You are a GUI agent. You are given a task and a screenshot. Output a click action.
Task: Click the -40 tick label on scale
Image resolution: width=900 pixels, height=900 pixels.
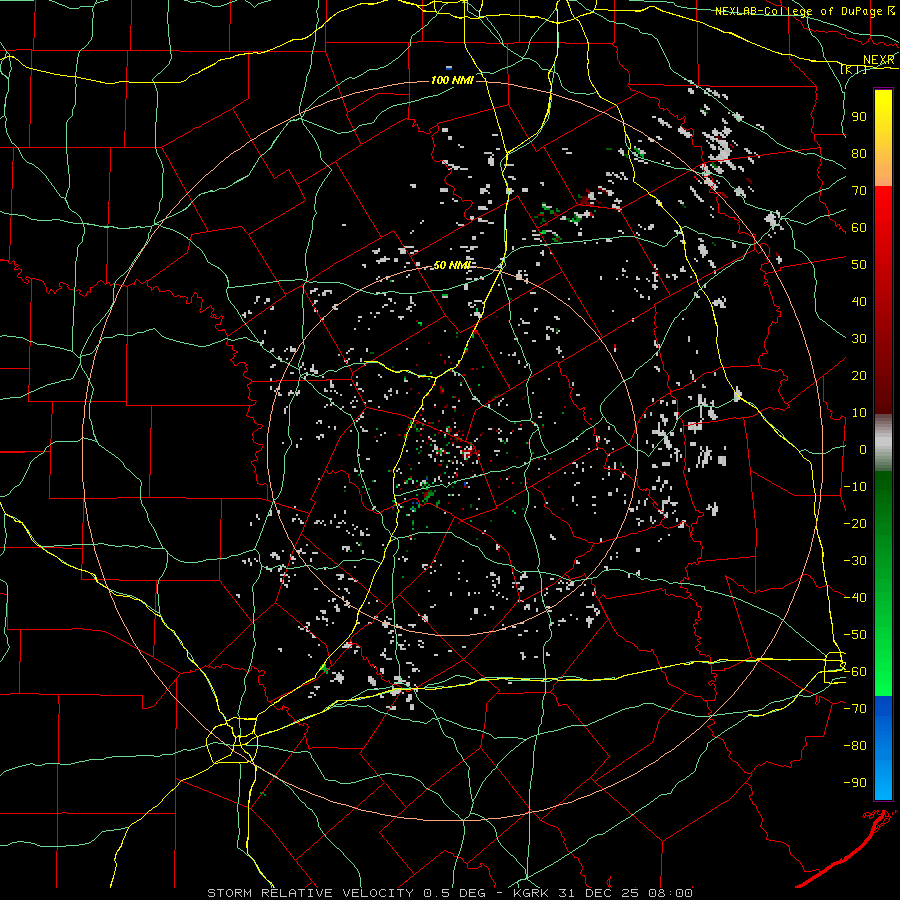(x=855, y=598)
